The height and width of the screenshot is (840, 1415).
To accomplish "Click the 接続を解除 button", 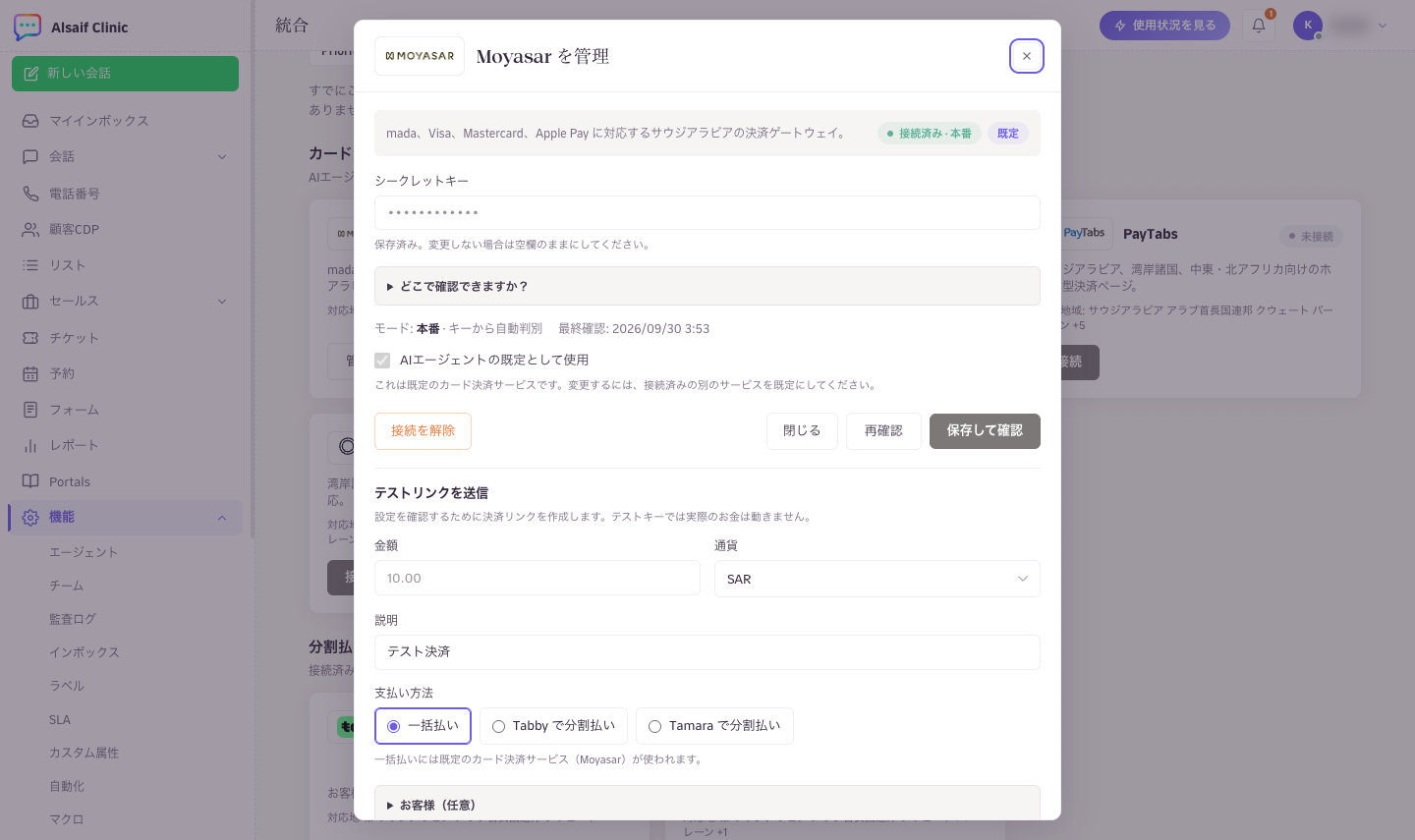I will (423, 431).
